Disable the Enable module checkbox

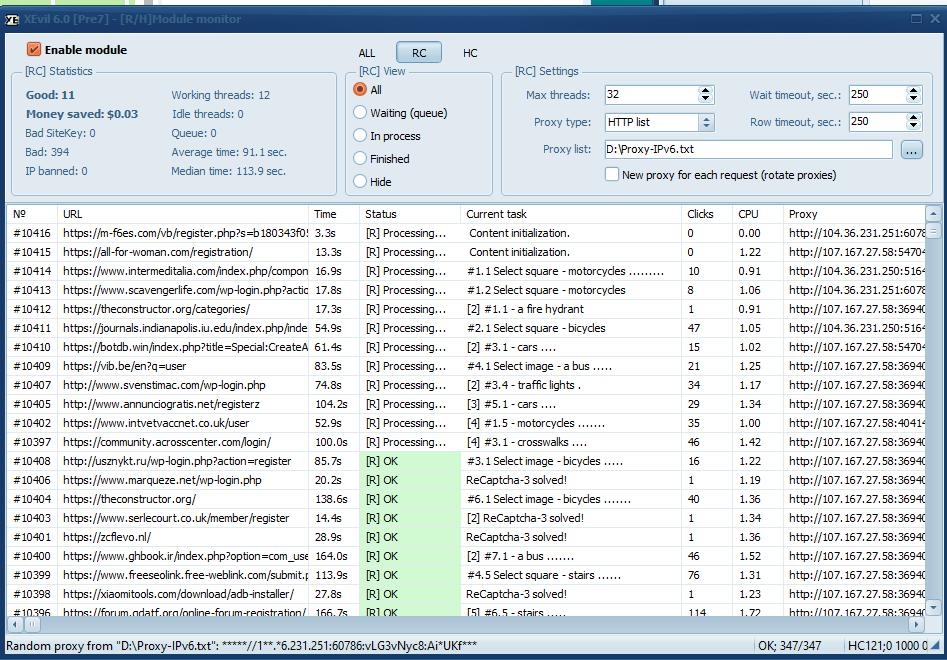34,50
